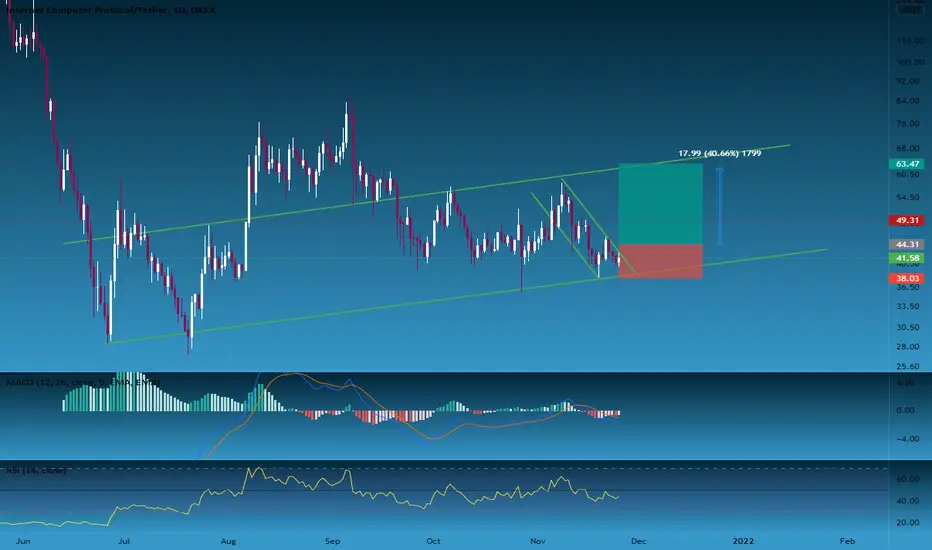Click 110.00 on the price axis

point(910,40)
